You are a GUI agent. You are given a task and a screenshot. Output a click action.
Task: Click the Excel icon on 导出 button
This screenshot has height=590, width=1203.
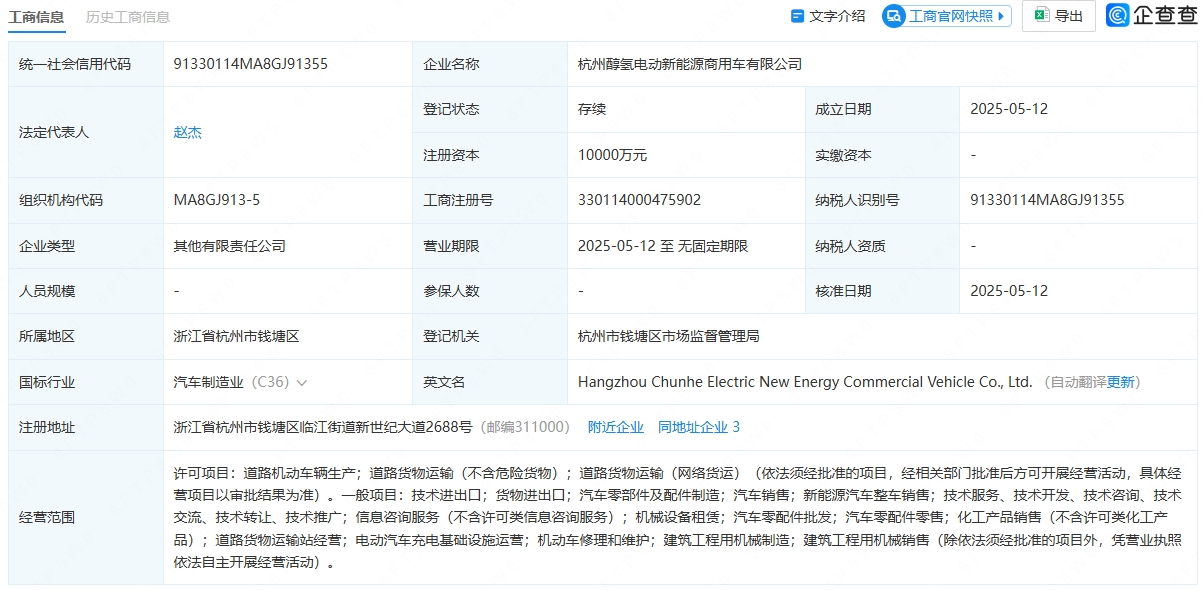[x=1041, y=15]
